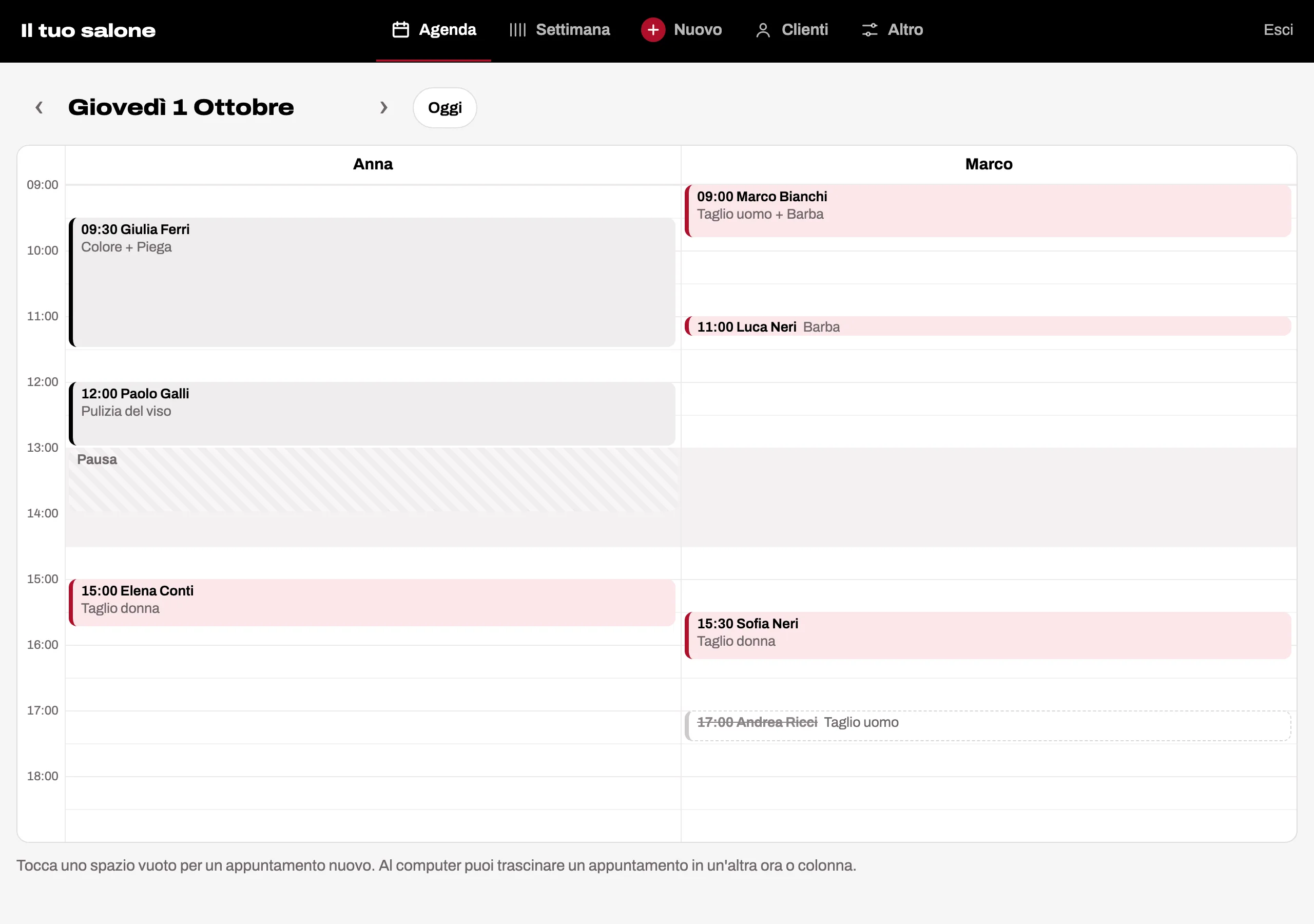Click the red plus Nuovo icon
The height and width of the screenshot is (924, 1314).
click(x=653, y=30)
